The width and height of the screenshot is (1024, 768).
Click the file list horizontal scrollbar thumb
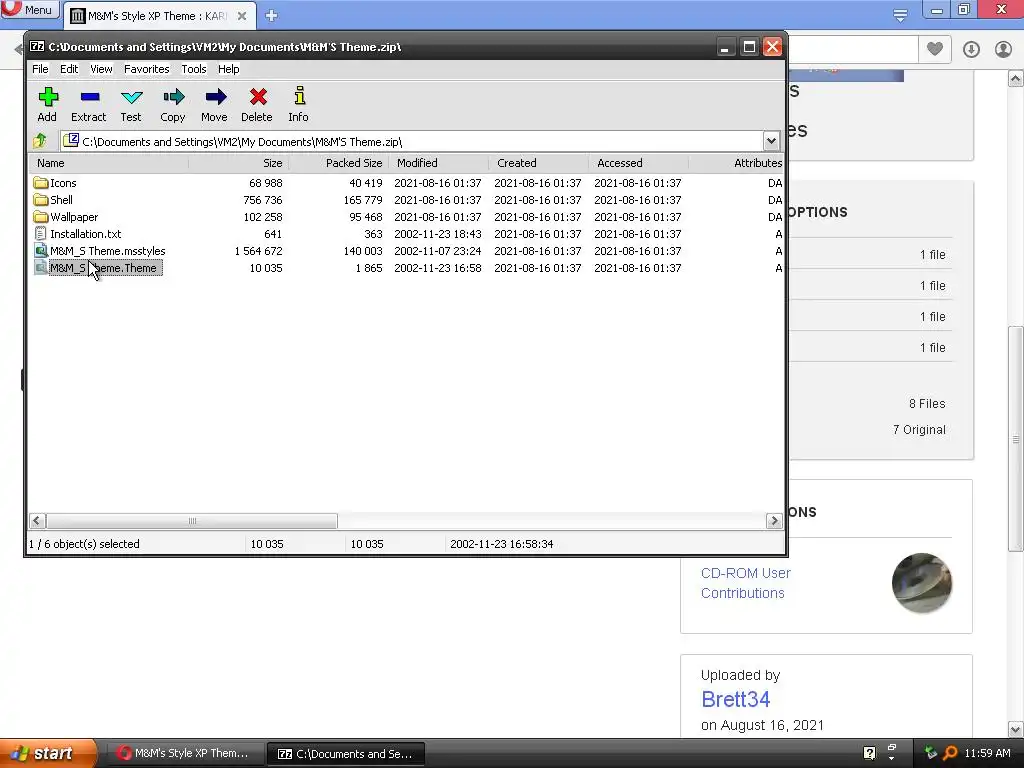click(x=192, y=520)
